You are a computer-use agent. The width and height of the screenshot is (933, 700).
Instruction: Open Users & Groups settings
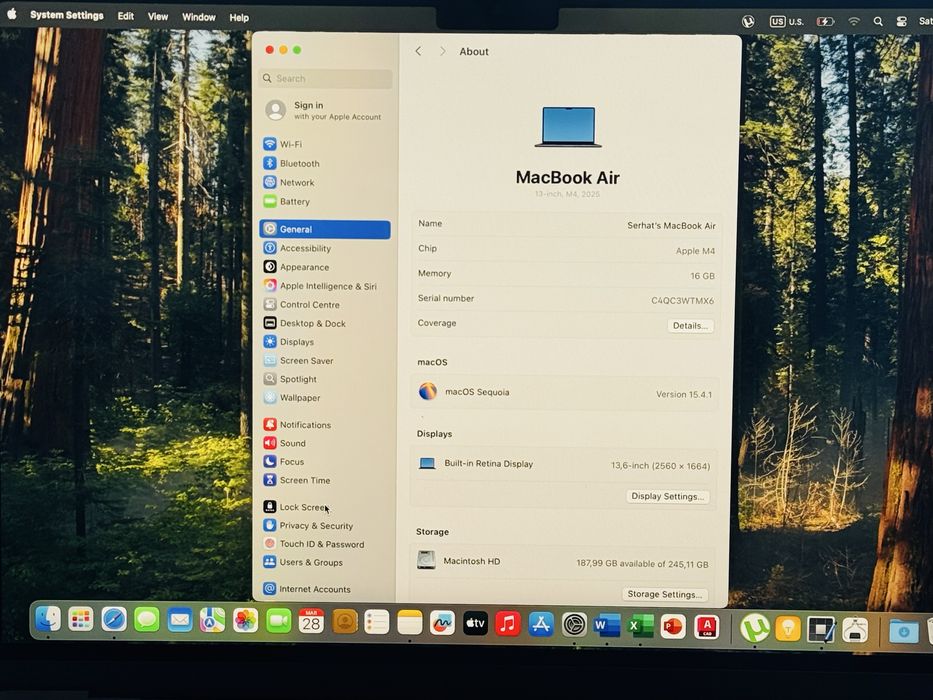coord(311,562)
